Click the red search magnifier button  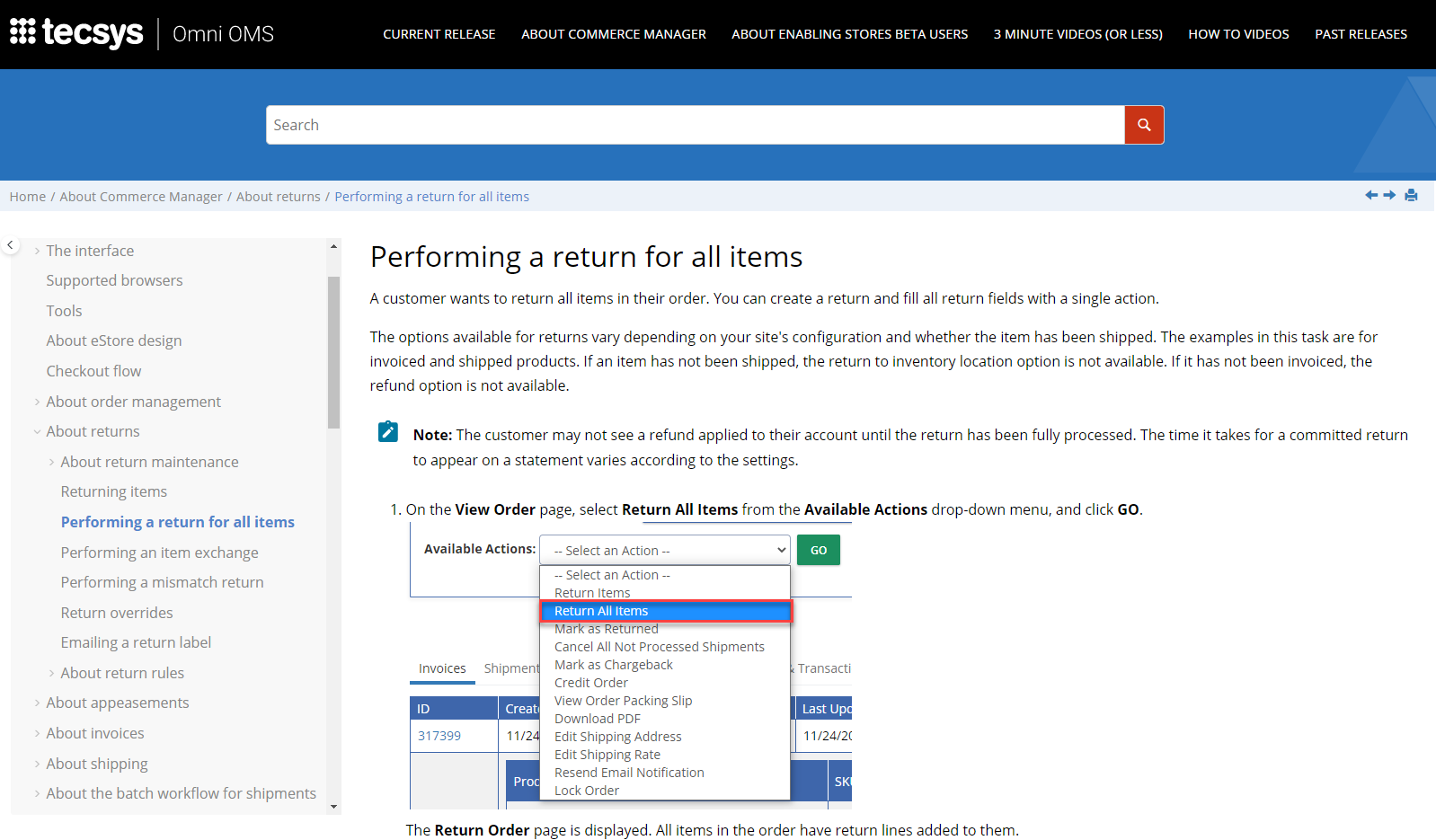coord(1144,125)
